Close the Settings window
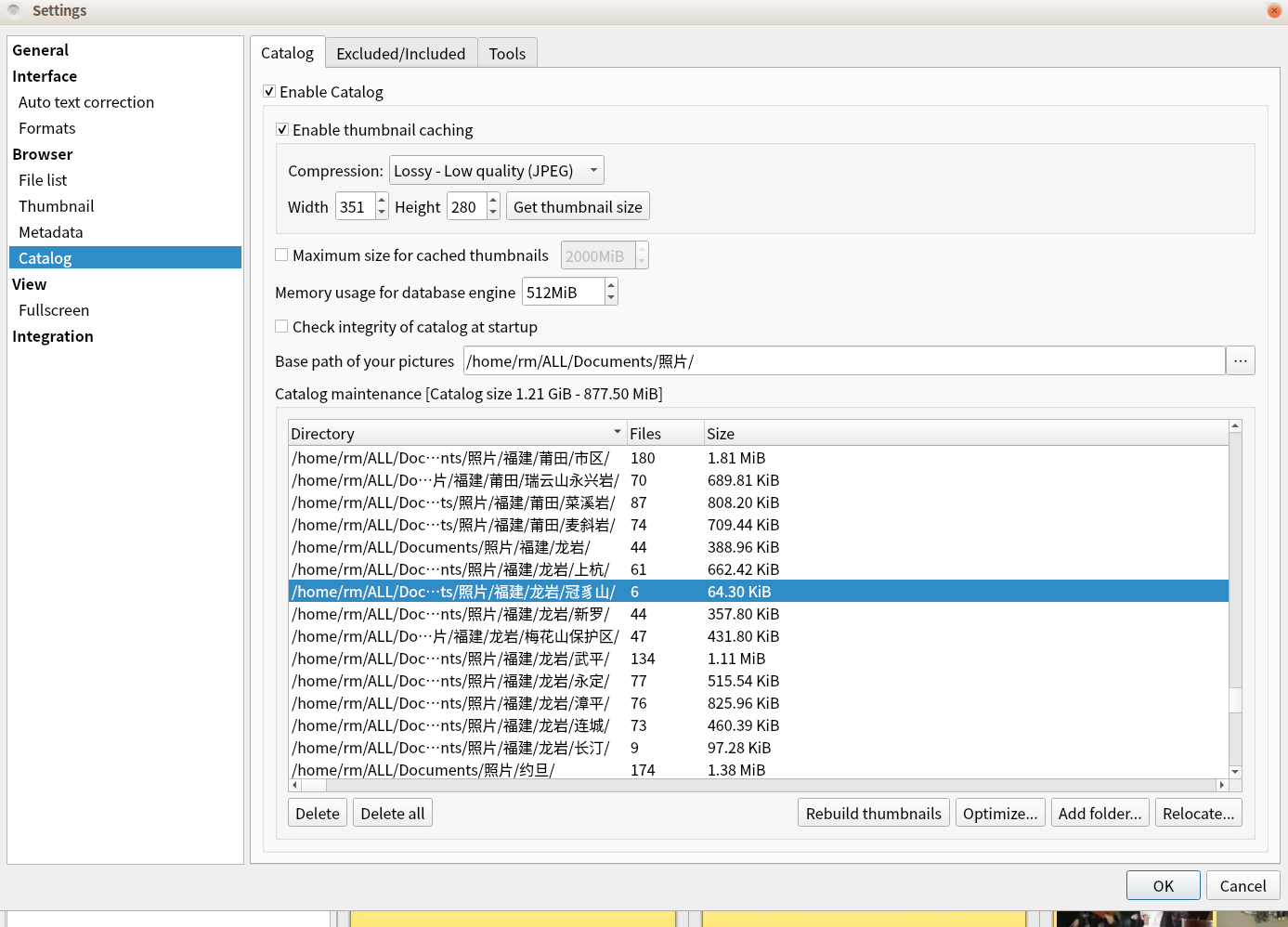The image size is (1288, 927). tap(1274, 10)
